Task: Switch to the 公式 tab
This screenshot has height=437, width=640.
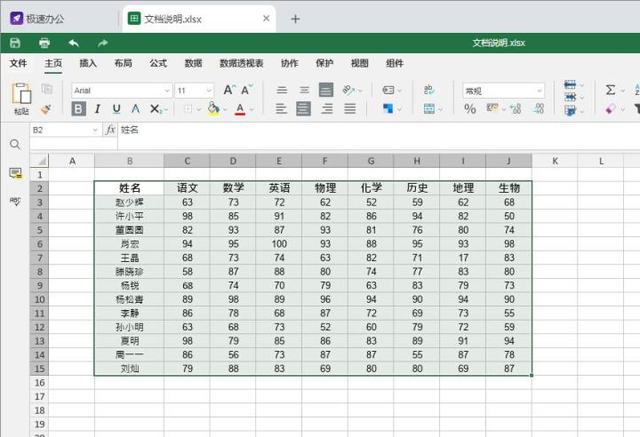Action: coord(158,63)
